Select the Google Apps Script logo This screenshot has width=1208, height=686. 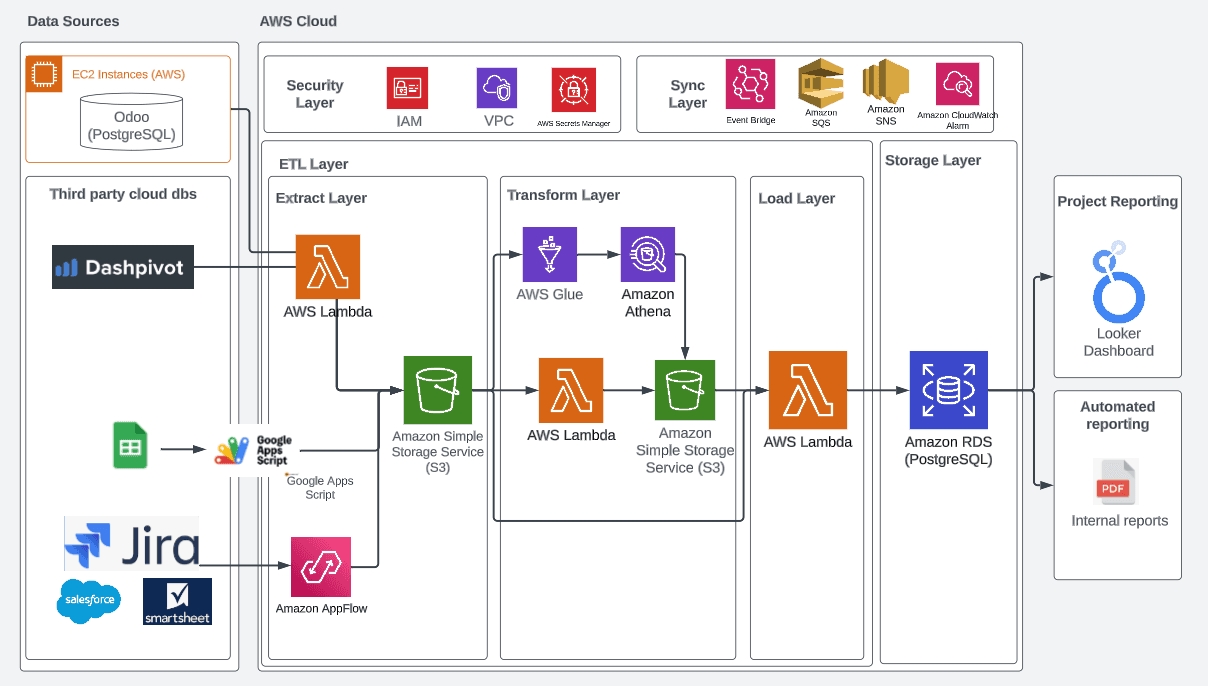coord(253,449)
